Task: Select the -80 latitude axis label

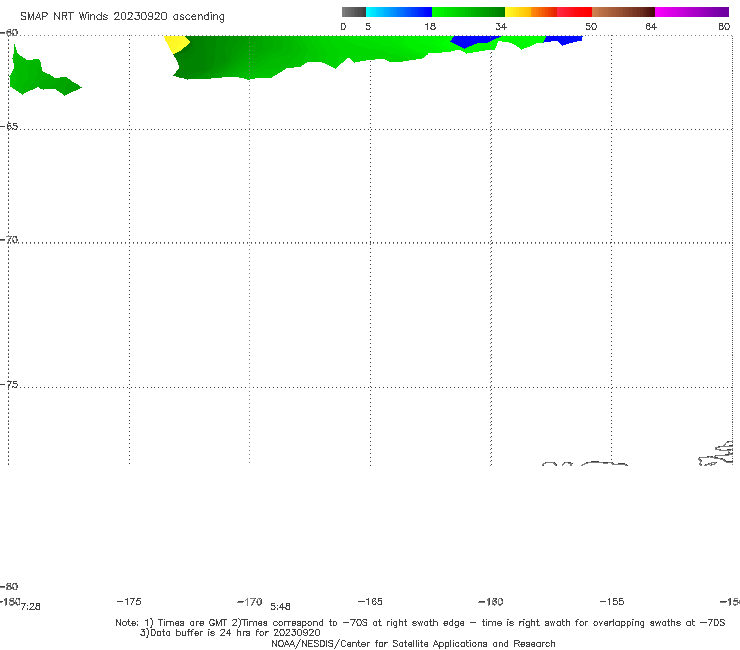Action: coord(9,586)
